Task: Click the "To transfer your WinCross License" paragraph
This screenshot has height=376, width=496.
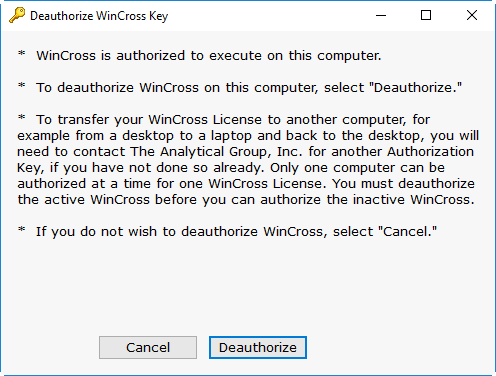Action: [248, 160]
